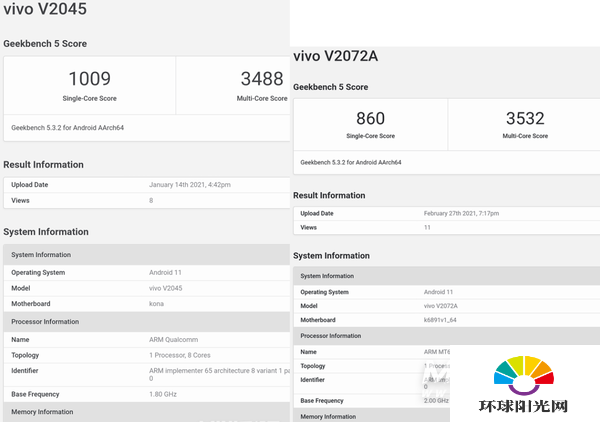Click topology value 1 Processor, 8 Cores
Image resolution: width=600 pixels, height=422 pixels.
pos(180,355)
